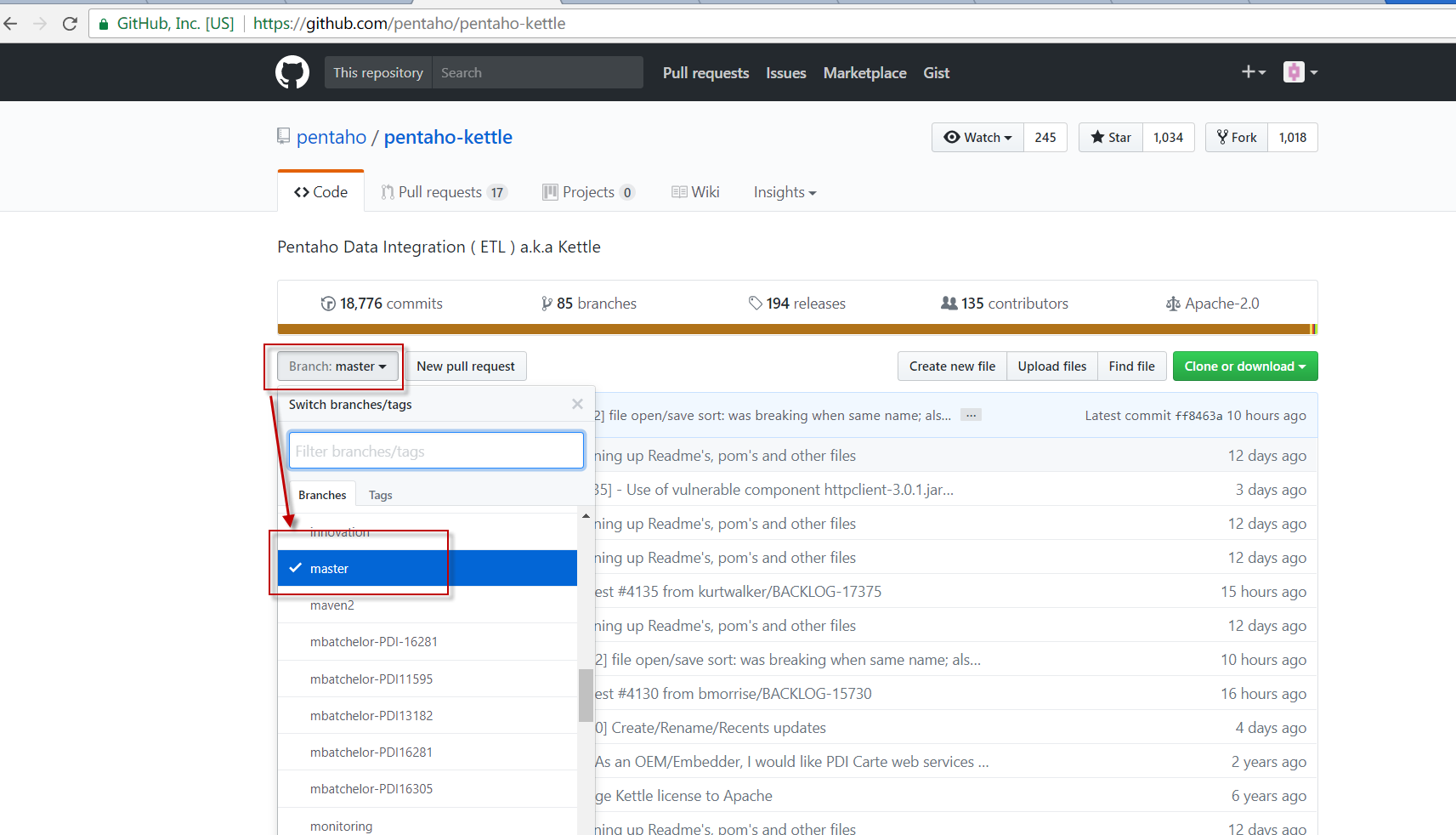This screenshot has height=835, width=1456.
Task: Click the repository book icon beside pentaho
Action: 284,136
